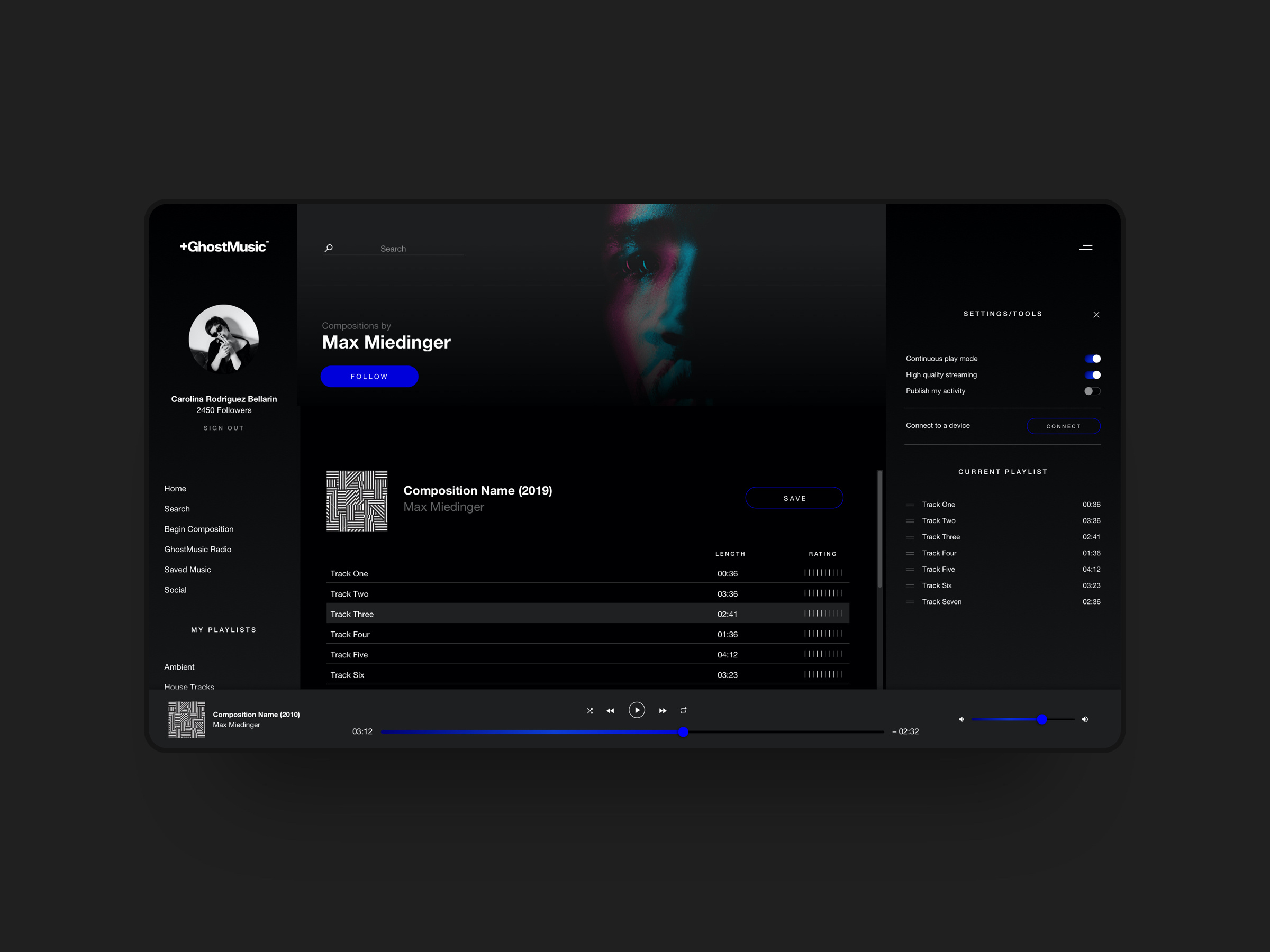Click the max volume speaker icon
The image size is (1270, 952).
[1085, 719]
